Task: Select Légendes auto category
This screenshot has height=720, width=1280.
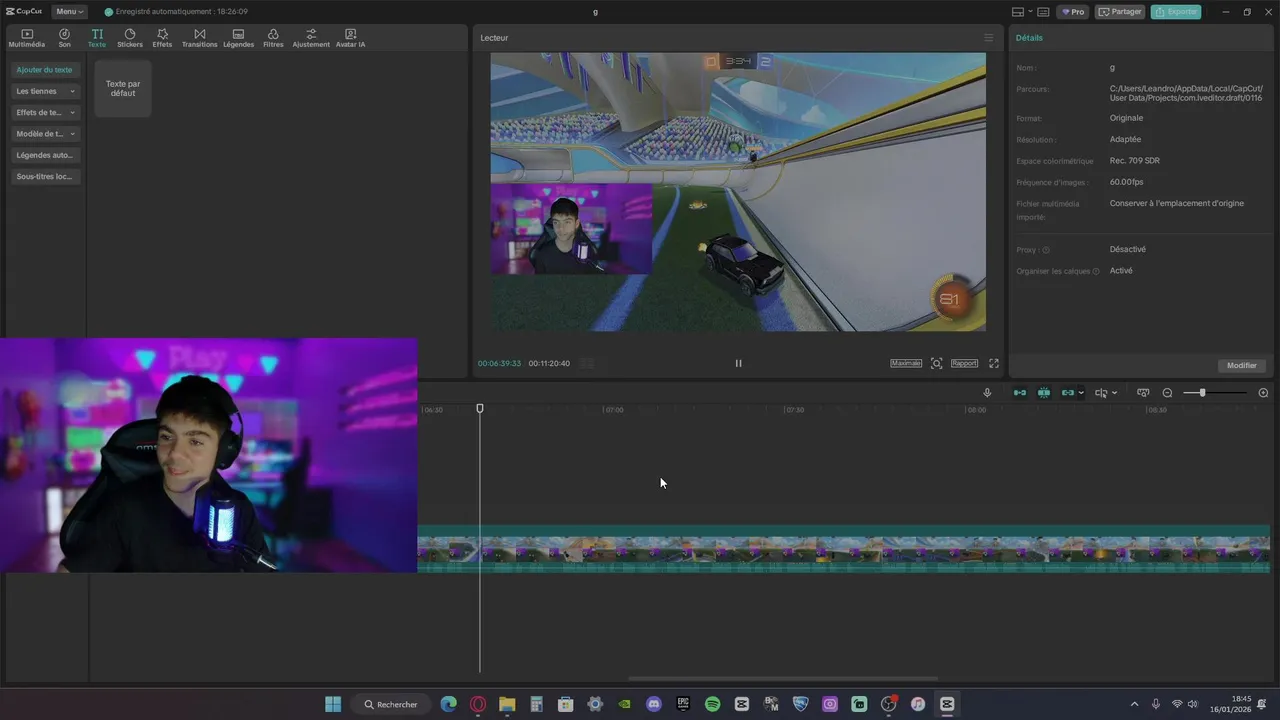Action: point(44,155)
